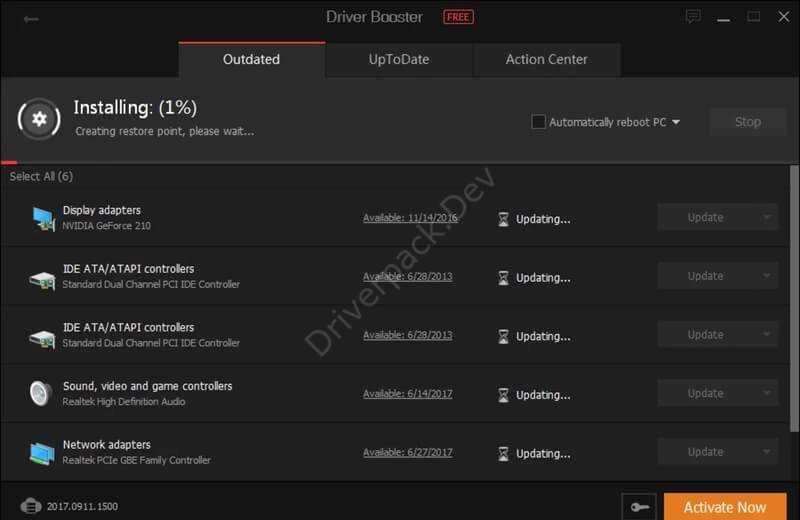This screenshot has height=520, width=800.
Task: Open Available: 6/14/2017 driver link
Action: pyautogui.click(x=408, y=394)
